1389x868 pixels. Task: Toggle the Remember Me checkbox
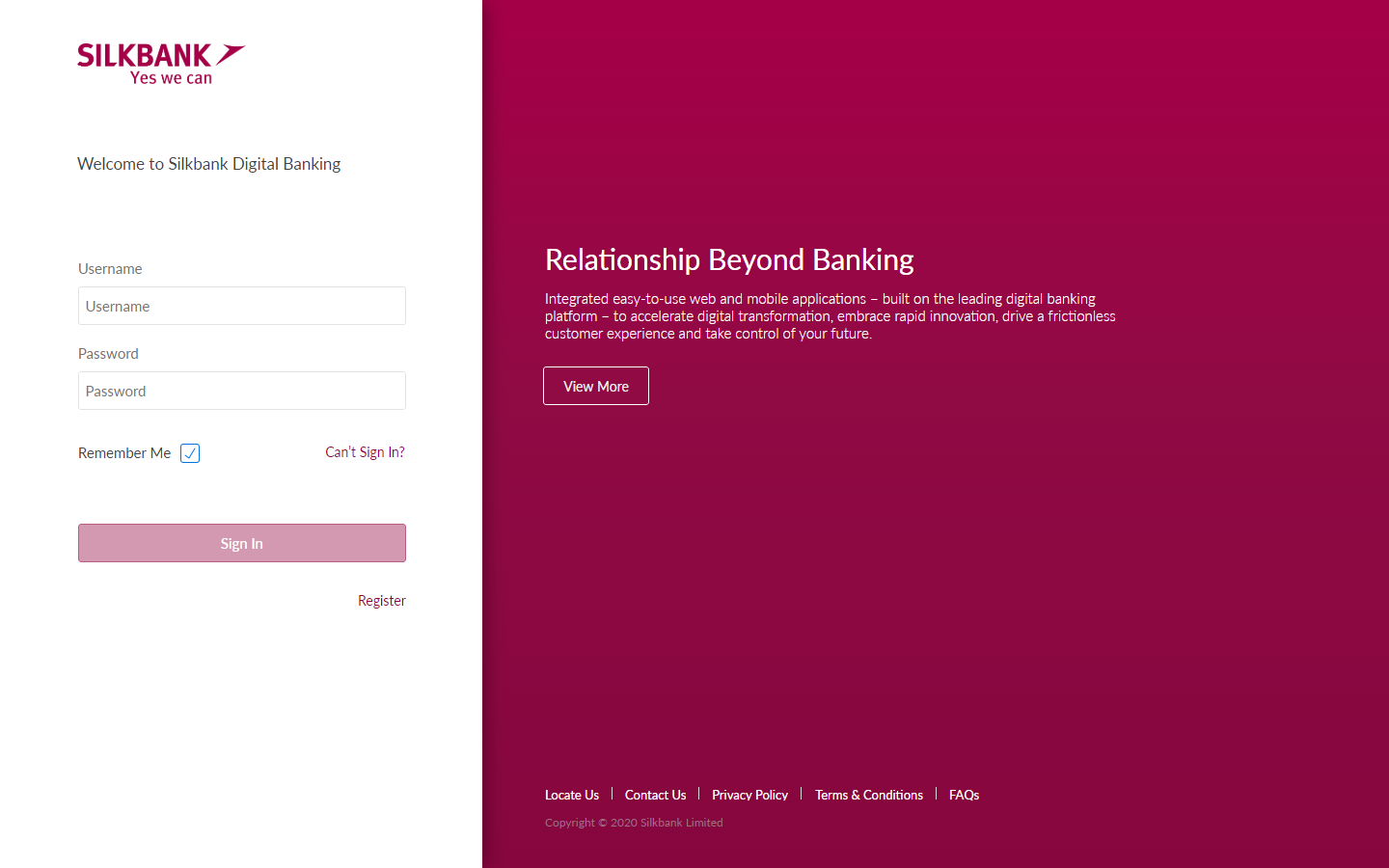pyautogui.click(x=190, y=453)
